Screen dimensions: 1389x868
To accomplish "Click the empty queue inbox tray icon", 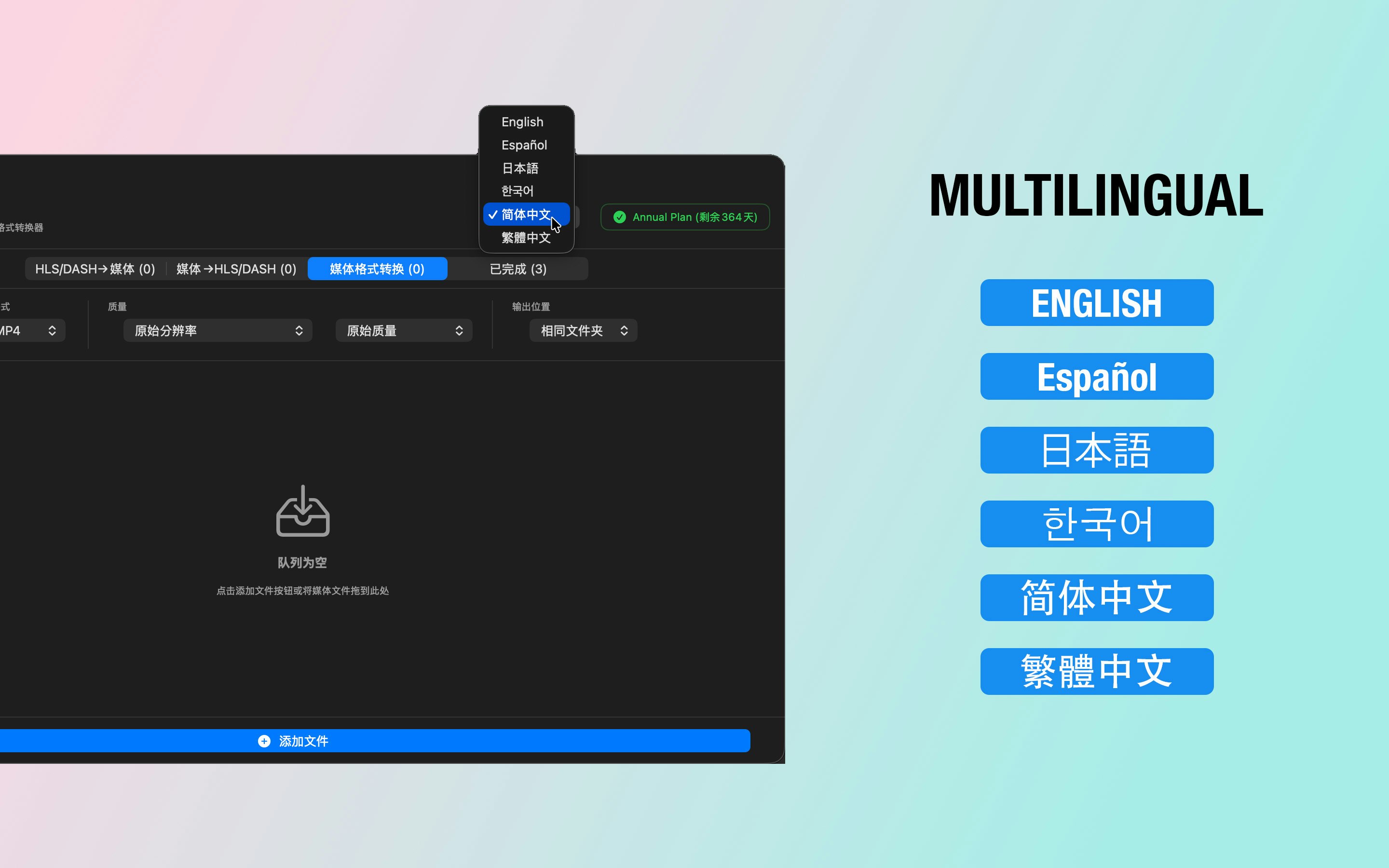I will (302, 511).
